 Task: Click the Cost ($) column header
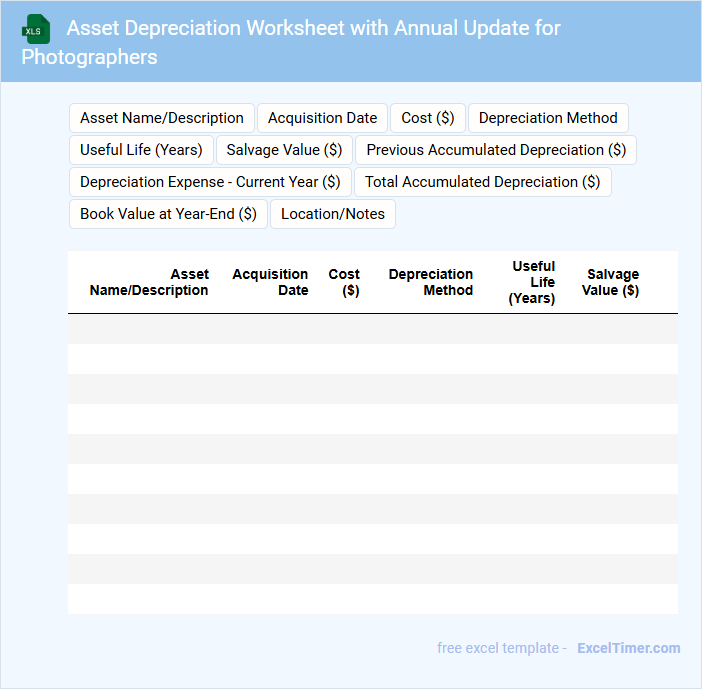tap(344, 282)
